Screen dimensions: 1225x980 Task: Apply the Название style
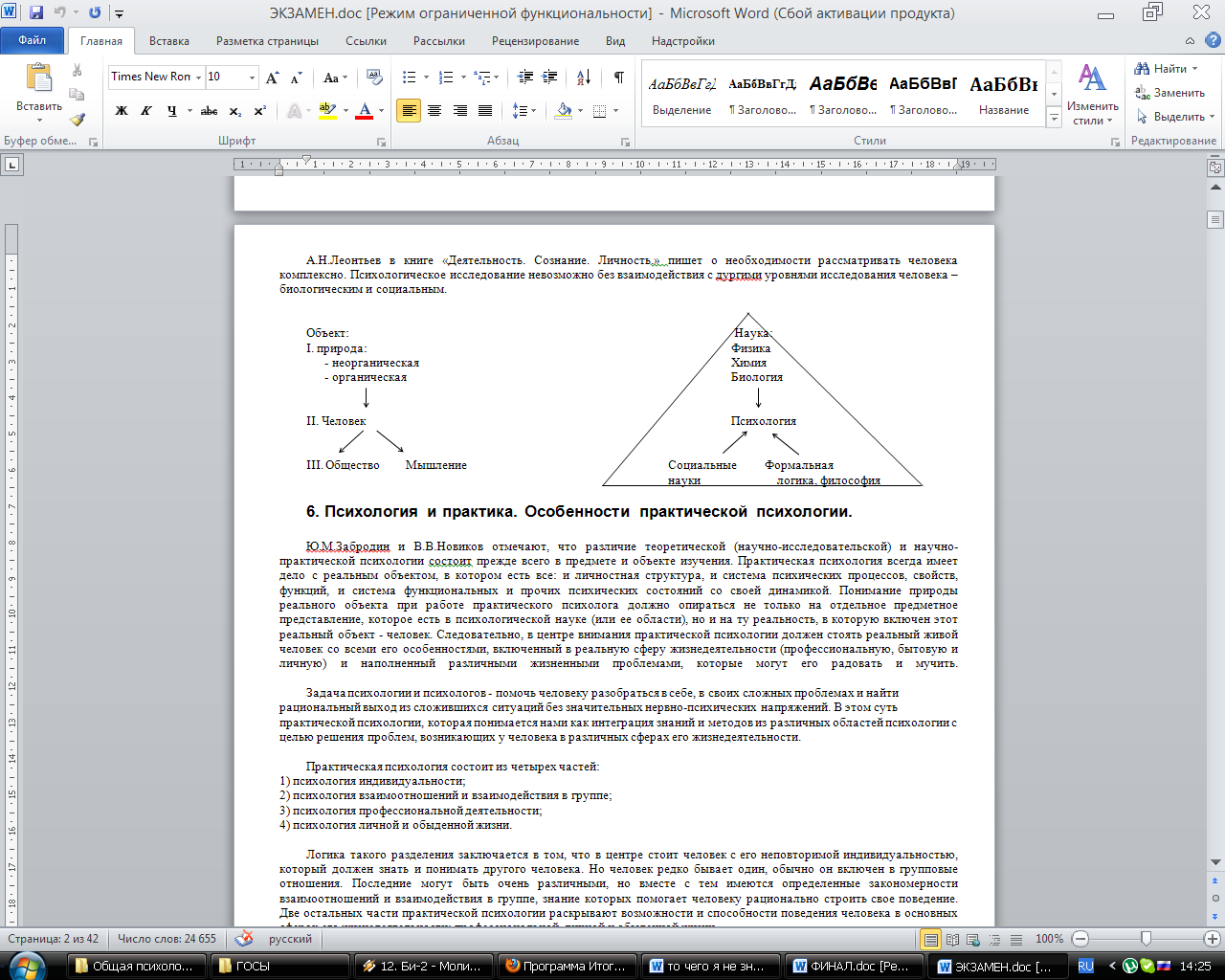click(1003, 95)
